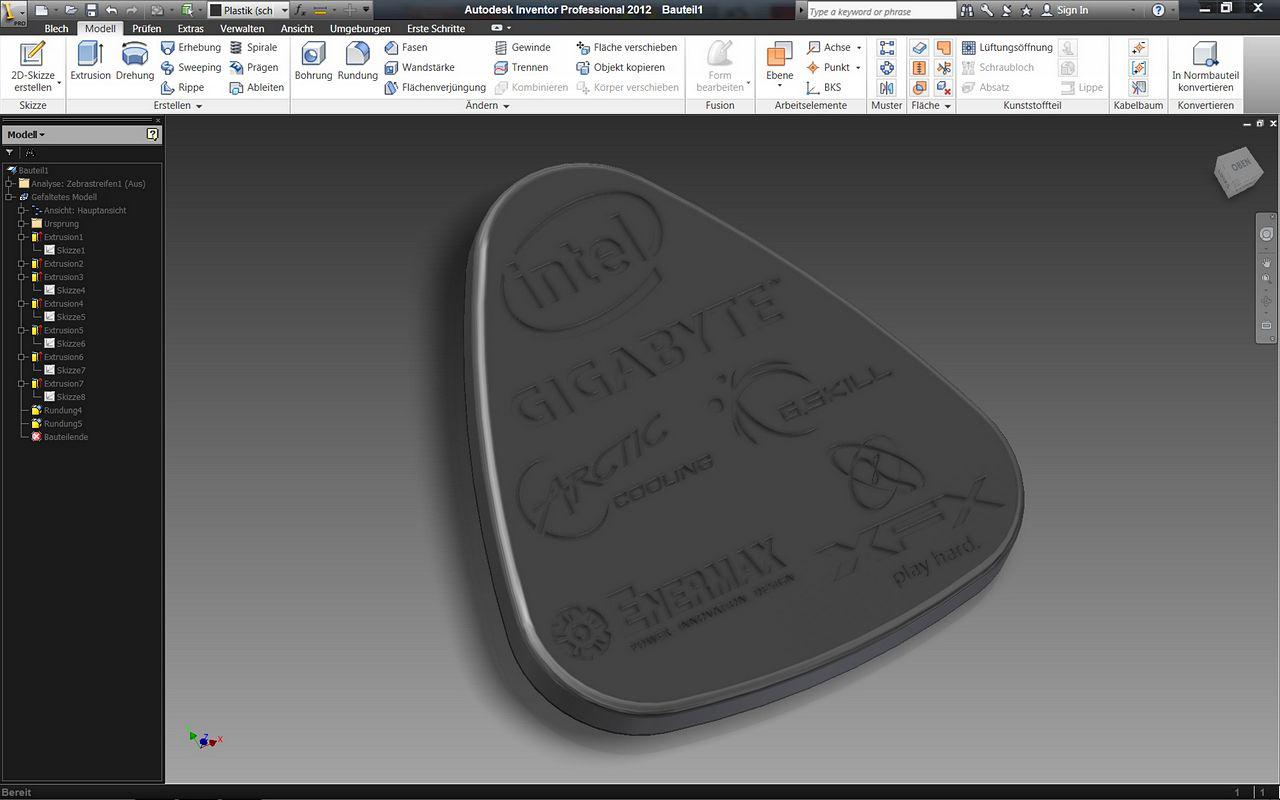Choose the Erhebung loft tool

click(x=191, y=47)
